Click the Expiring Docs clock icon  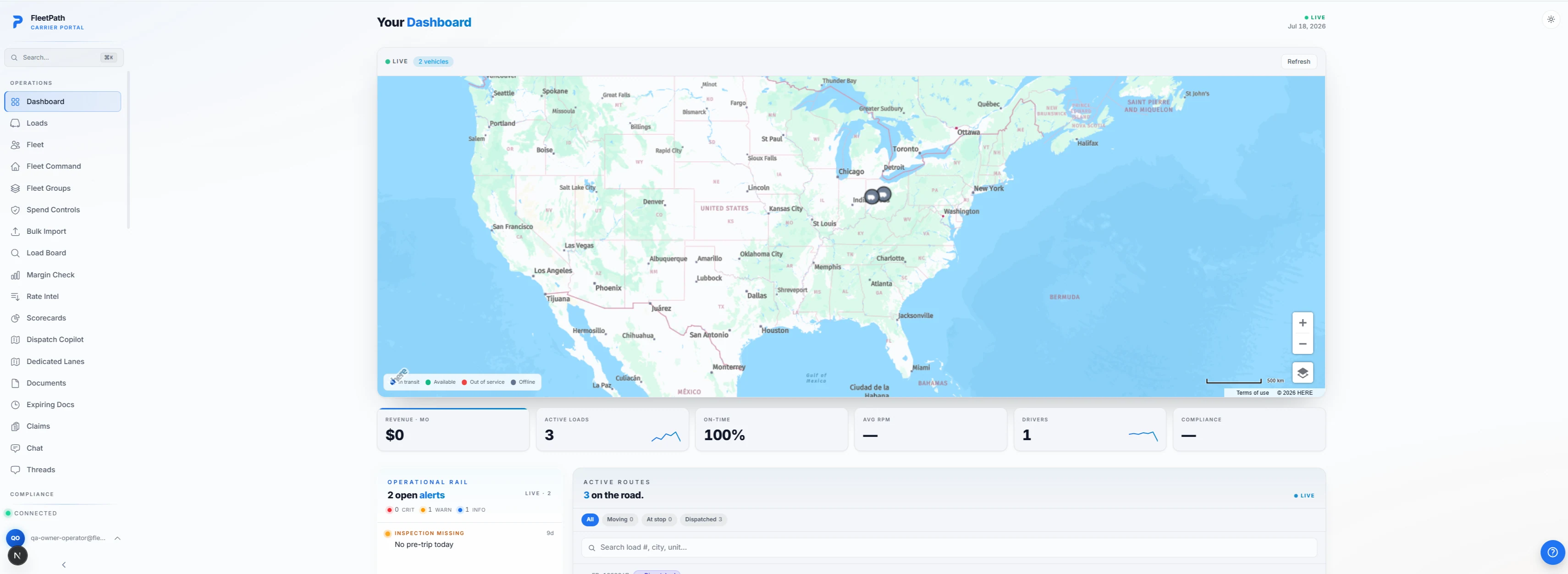click(15, 405)
